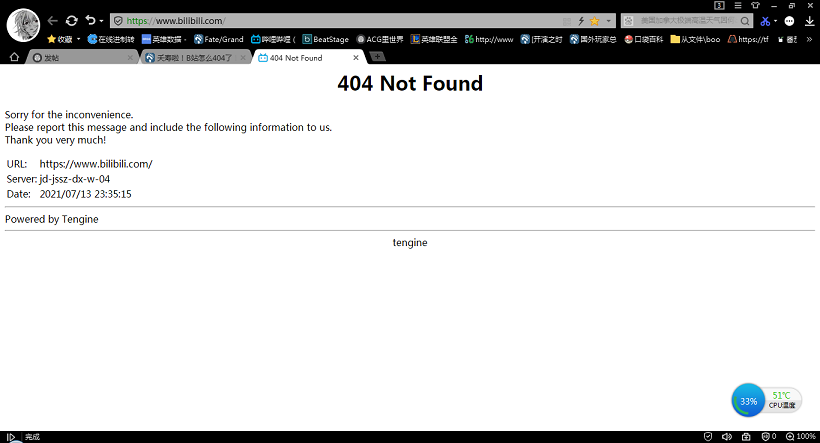The width and height of the screenshot is (820, 443).
Task: Open the 英雄数据 bookmark
Action: (162, 39)
